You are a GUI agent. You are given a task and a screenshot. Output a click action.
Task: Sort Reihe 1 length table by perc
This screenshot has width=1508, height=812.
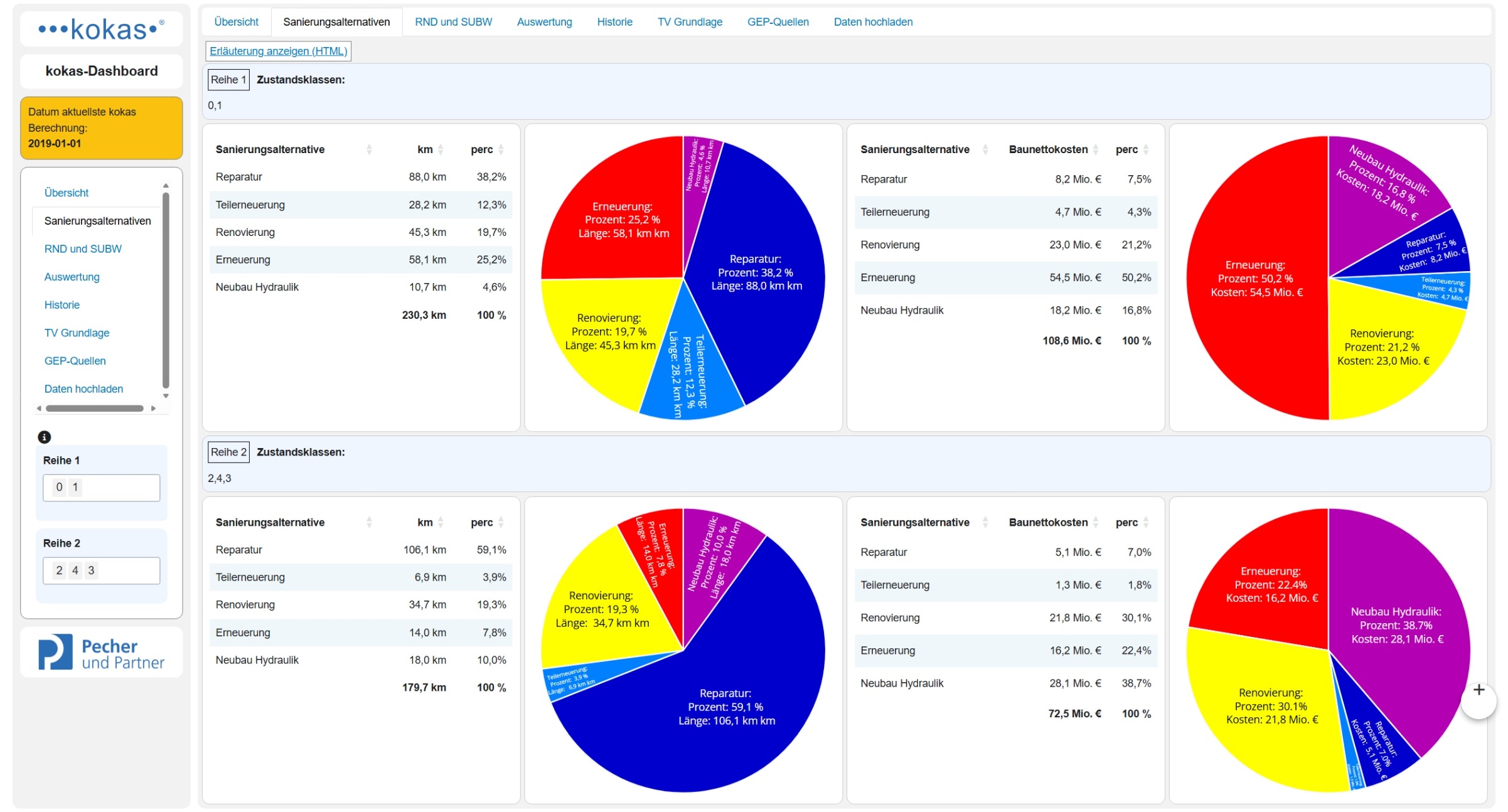501,149
